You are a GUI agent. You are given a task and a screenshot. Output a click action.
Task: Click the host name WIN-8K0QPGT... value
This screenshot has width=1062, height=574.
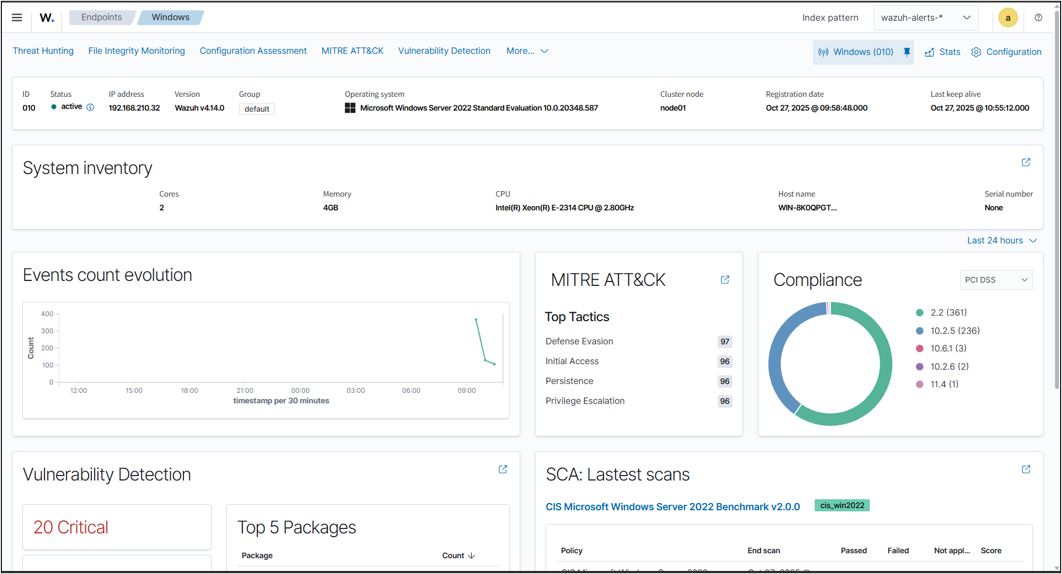(807, 208)
